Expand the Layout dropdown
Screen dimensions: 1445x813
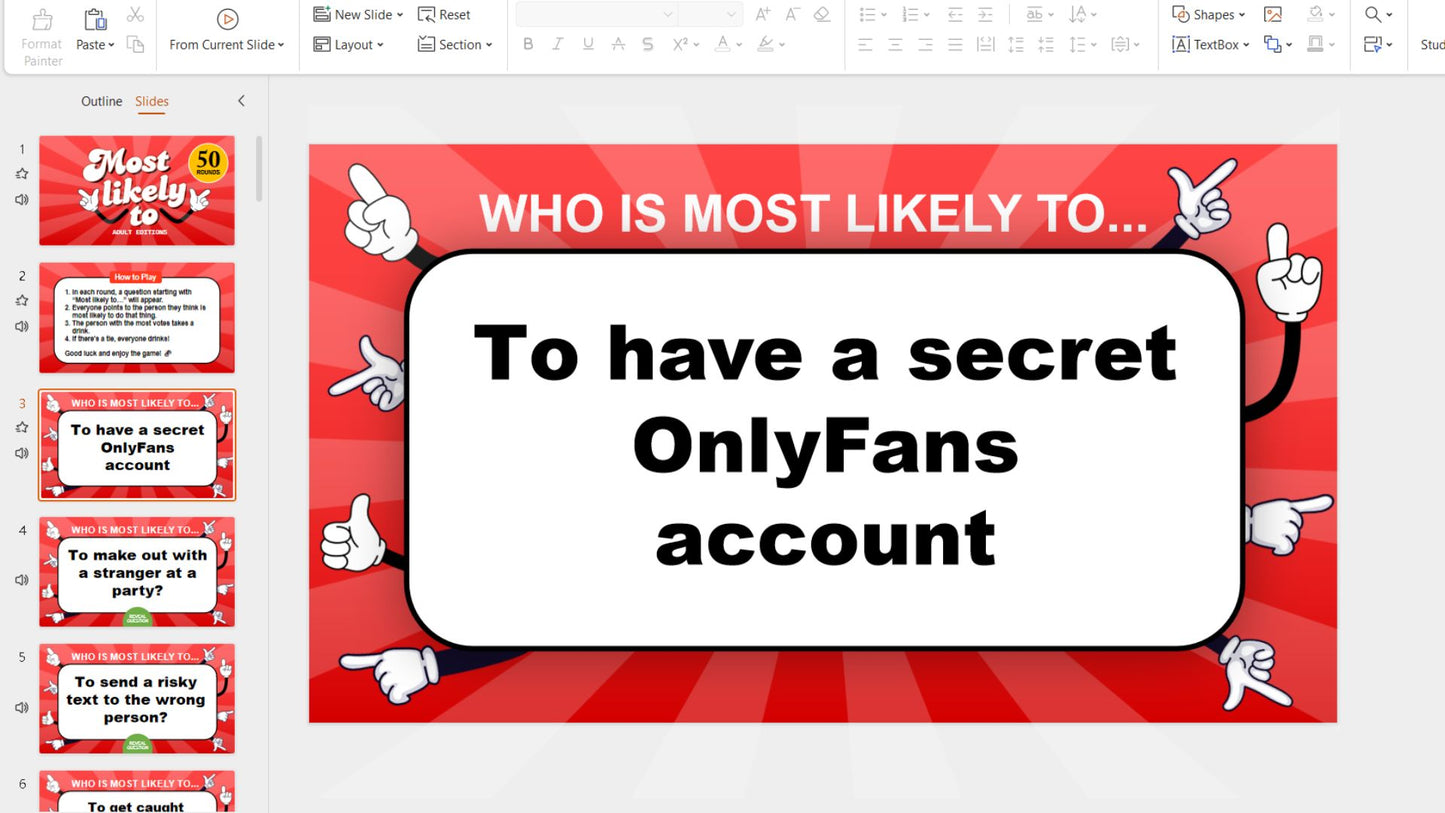[348, 44]
